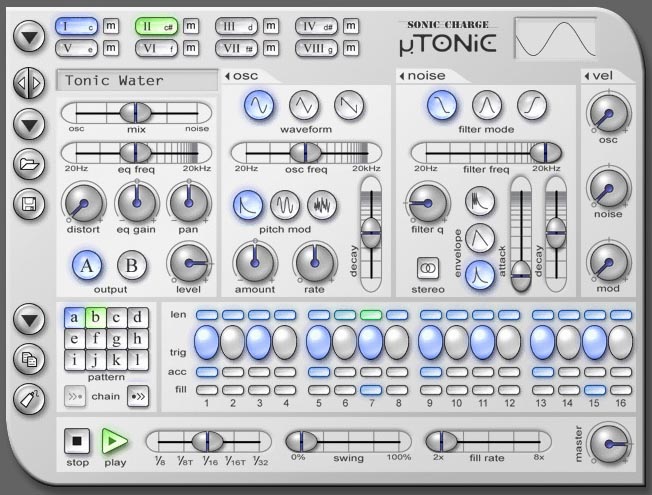The height and width of the screenshot is (495, 652).
Task: Select drum channel I
Action: coord(77,26)
